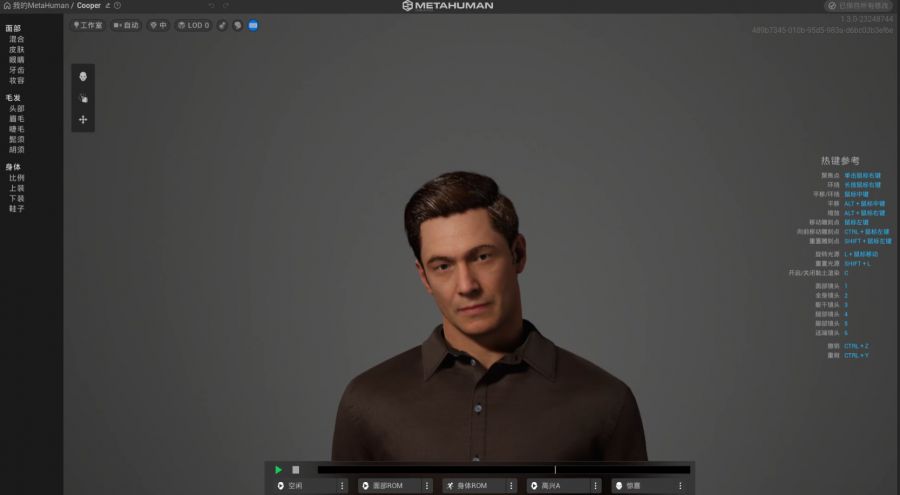Open options menu for last pose clip
Screen dimensions: 900x495
(680, 486)
